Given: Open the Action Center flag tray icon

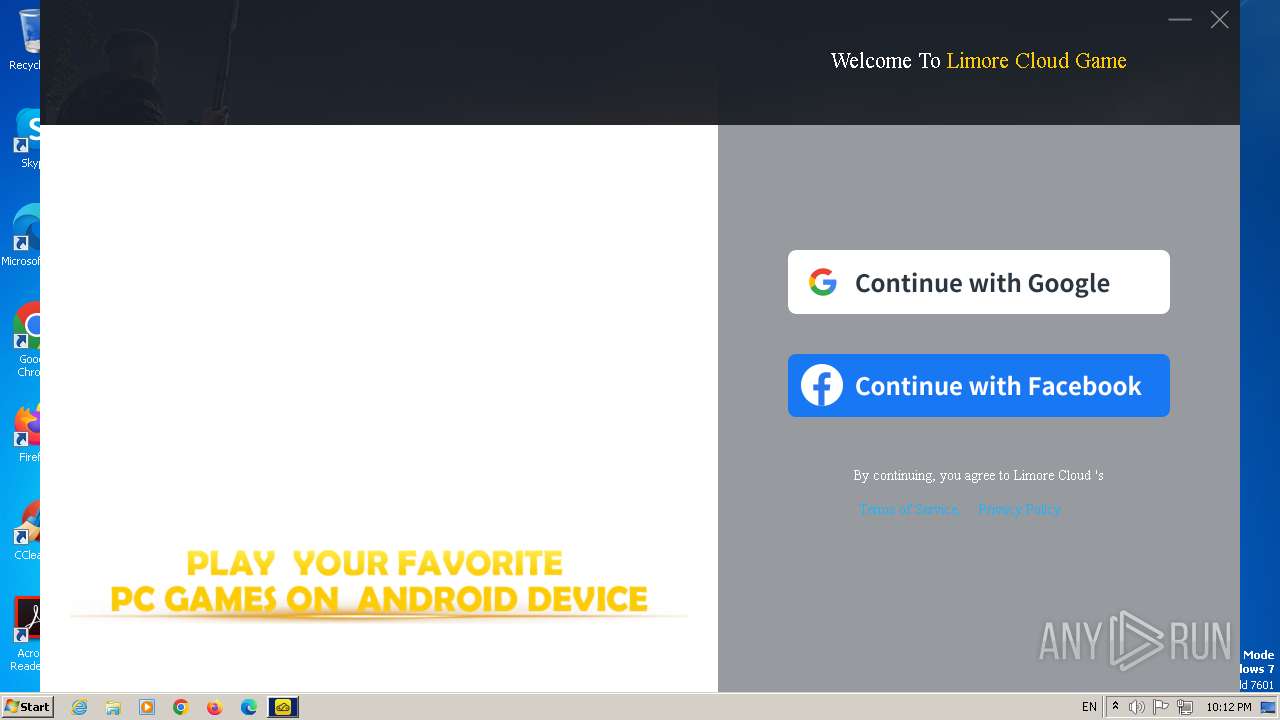Looking at the screenshot, I should point(1161,707).
